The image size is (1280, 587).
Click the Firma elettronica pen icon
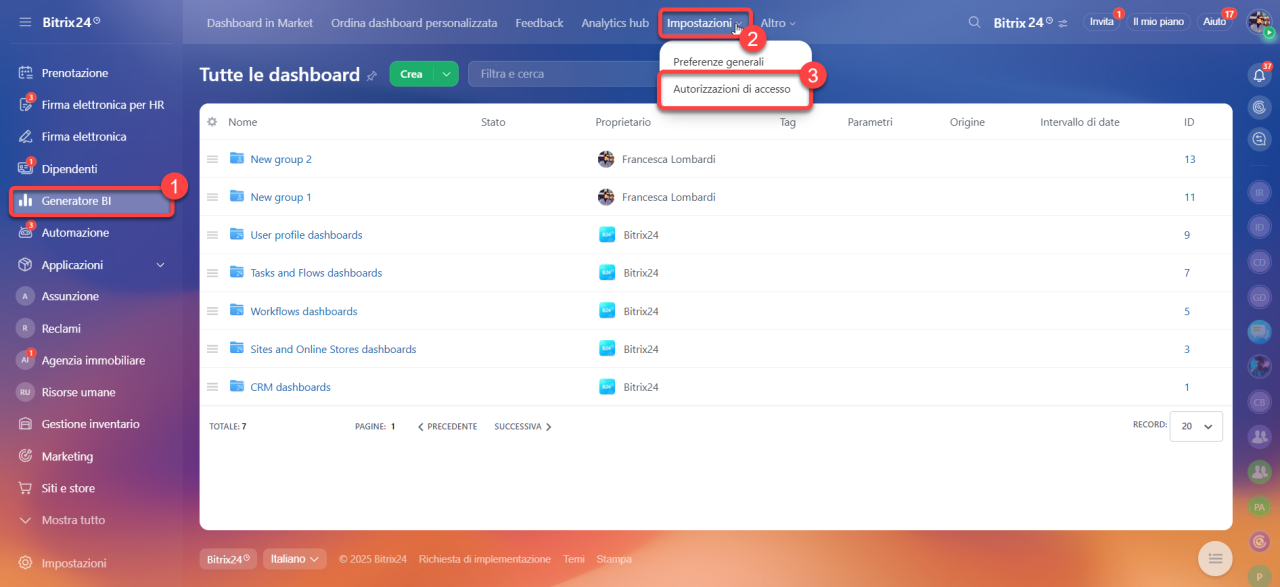point(25,137)
